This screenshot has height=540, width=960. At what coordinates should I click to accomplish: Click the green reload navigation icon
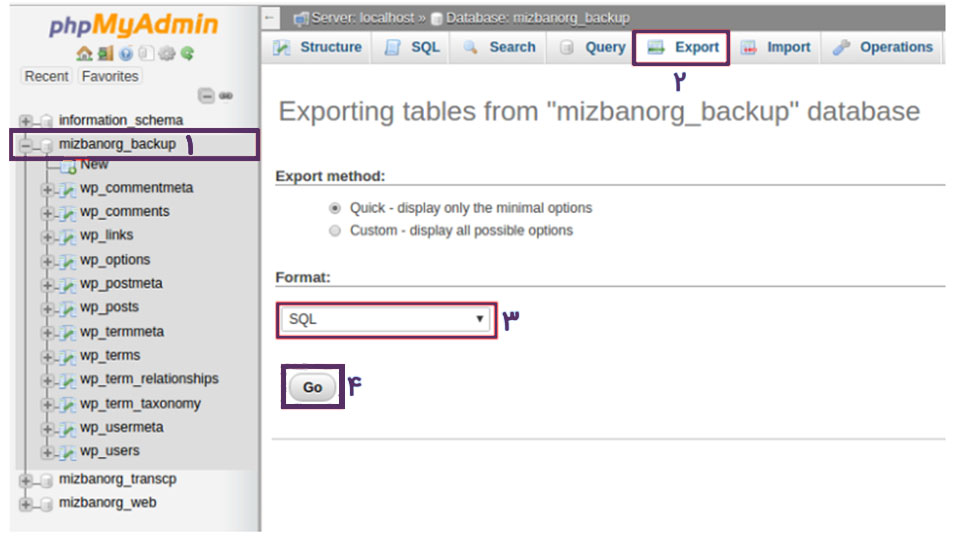tap(187, 54)
